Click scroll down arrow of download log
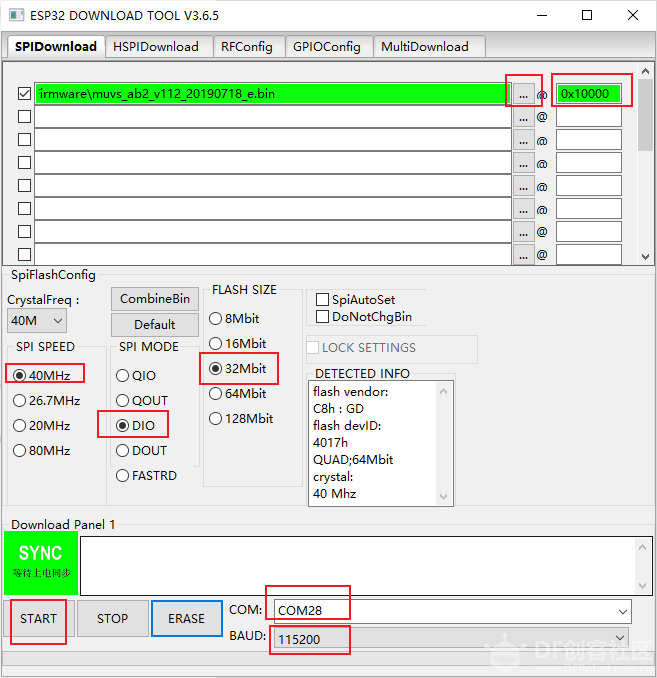Viewport: 657px width, 678px height. (x=642, y=585)
